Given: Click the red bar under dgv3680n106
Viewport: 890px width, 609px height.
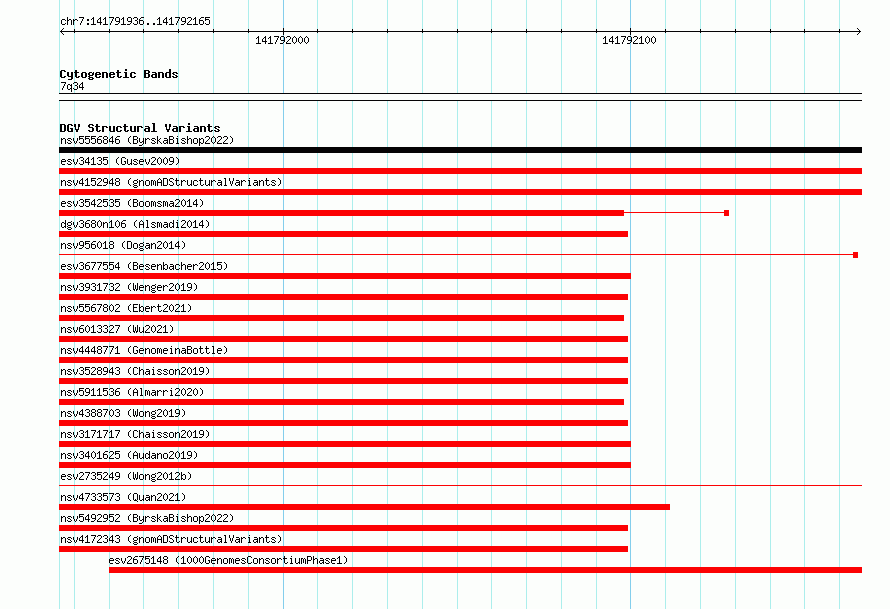Looking at the screenshot, I should pyautogui.click(x=343, y=234).
